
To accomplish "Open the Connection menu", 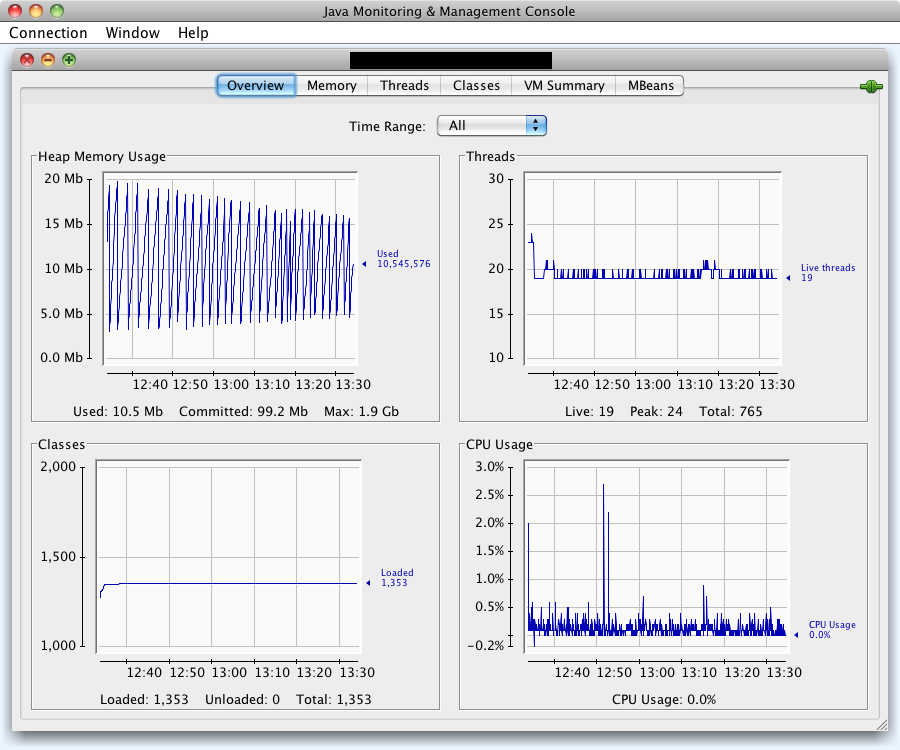I will point(48,33).
